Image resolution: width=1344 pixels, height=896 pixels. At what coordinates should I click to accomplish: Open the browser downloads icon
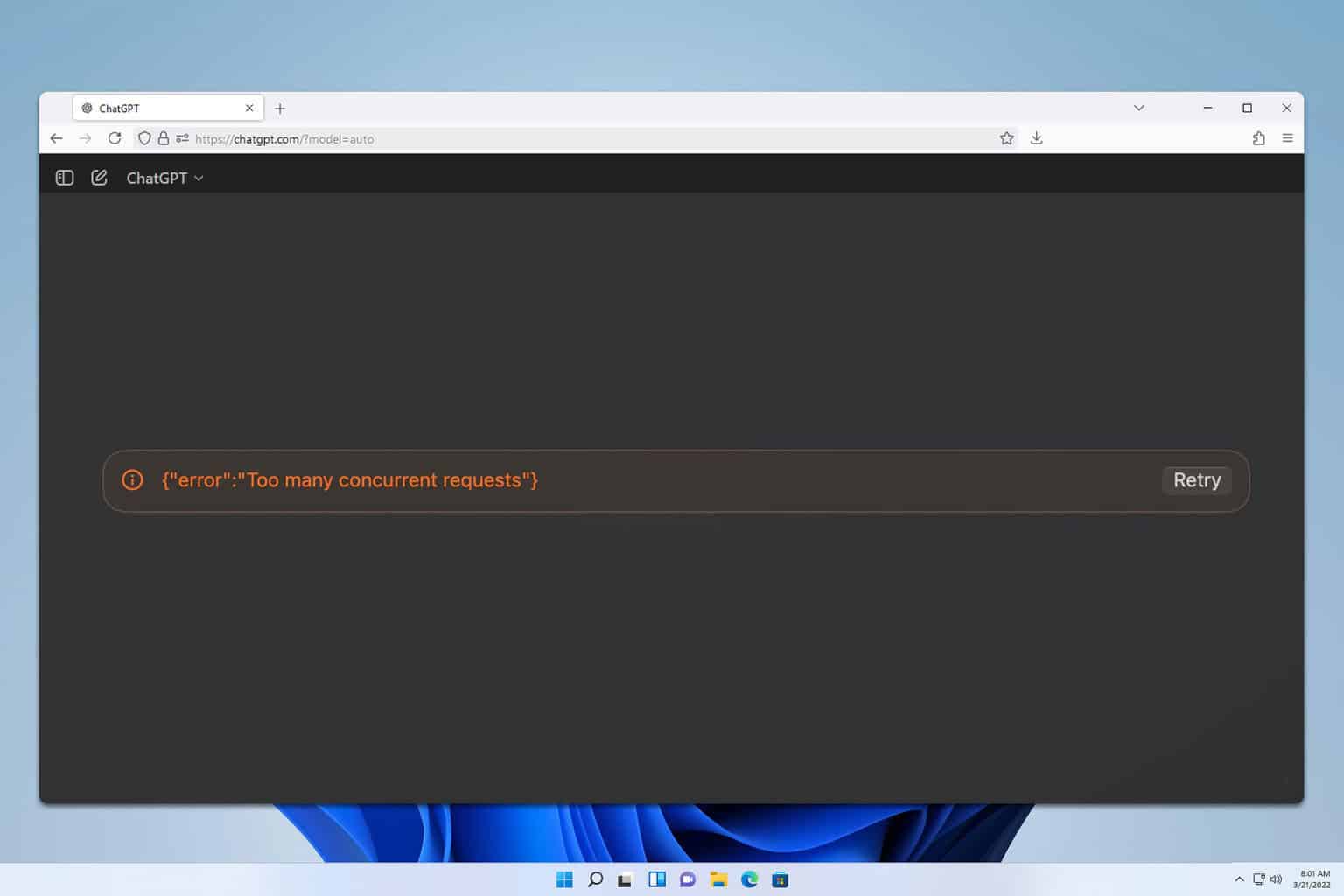[1037, 138]
